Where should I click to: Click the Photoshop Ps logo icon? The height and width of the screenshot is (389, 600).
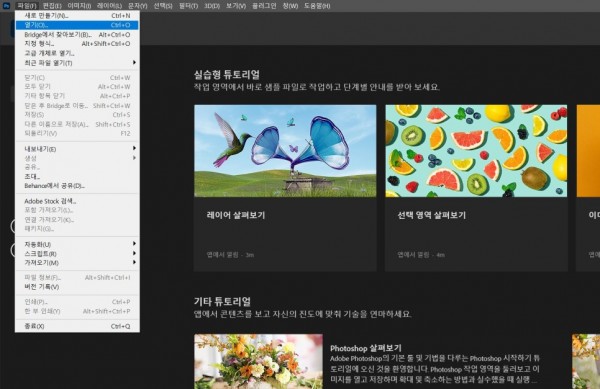6,6
